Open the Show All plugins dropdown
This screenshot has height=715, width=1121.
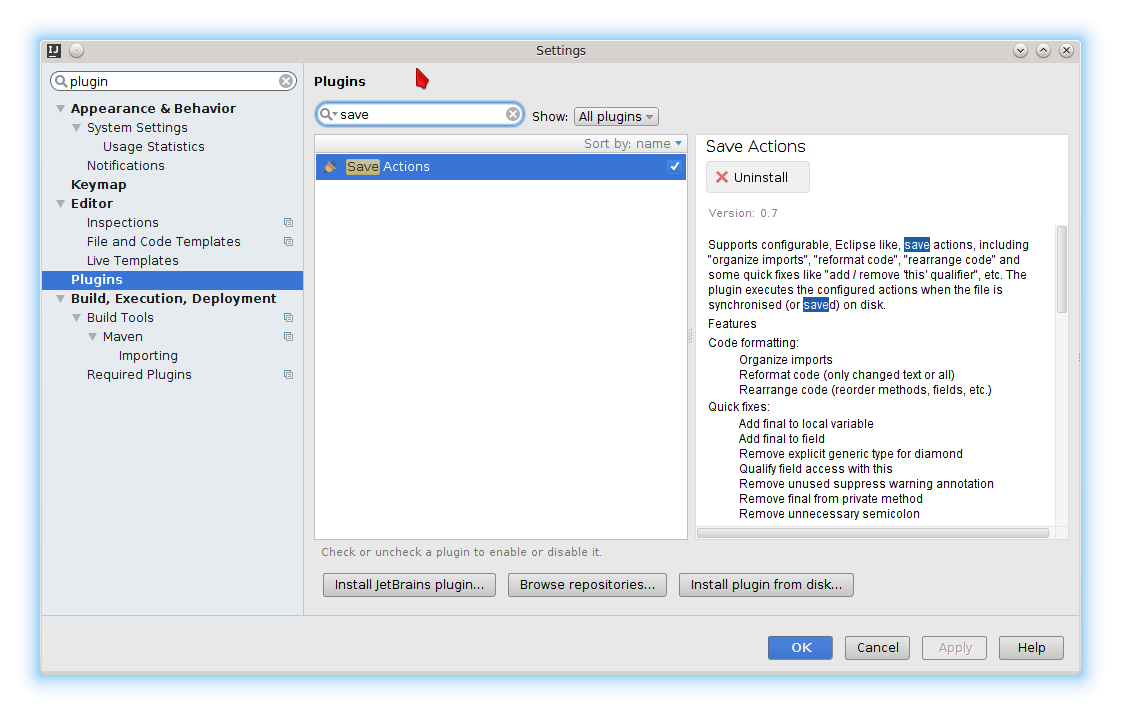click(x=616, y=117)
